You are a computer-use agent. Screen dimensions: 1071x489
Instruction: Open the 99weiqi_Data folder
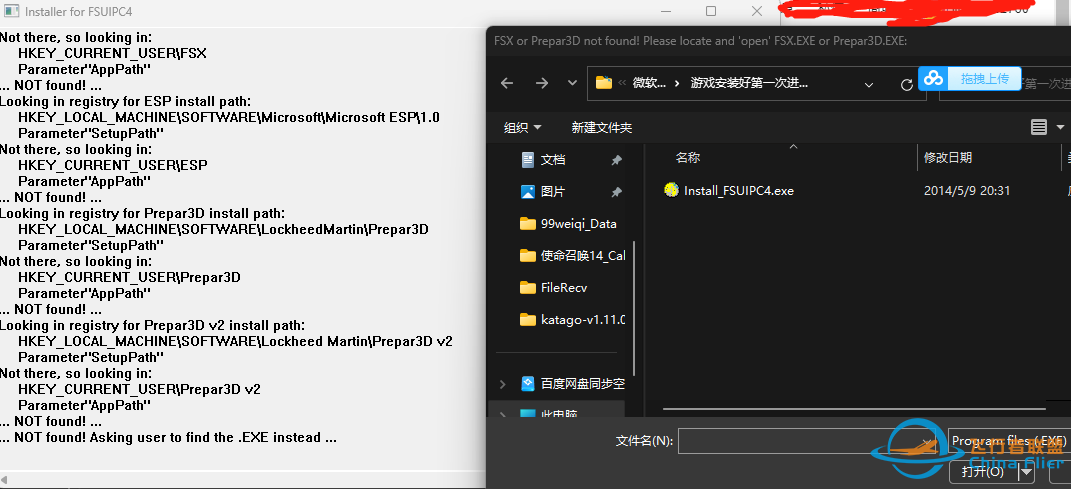coord(578,224)
